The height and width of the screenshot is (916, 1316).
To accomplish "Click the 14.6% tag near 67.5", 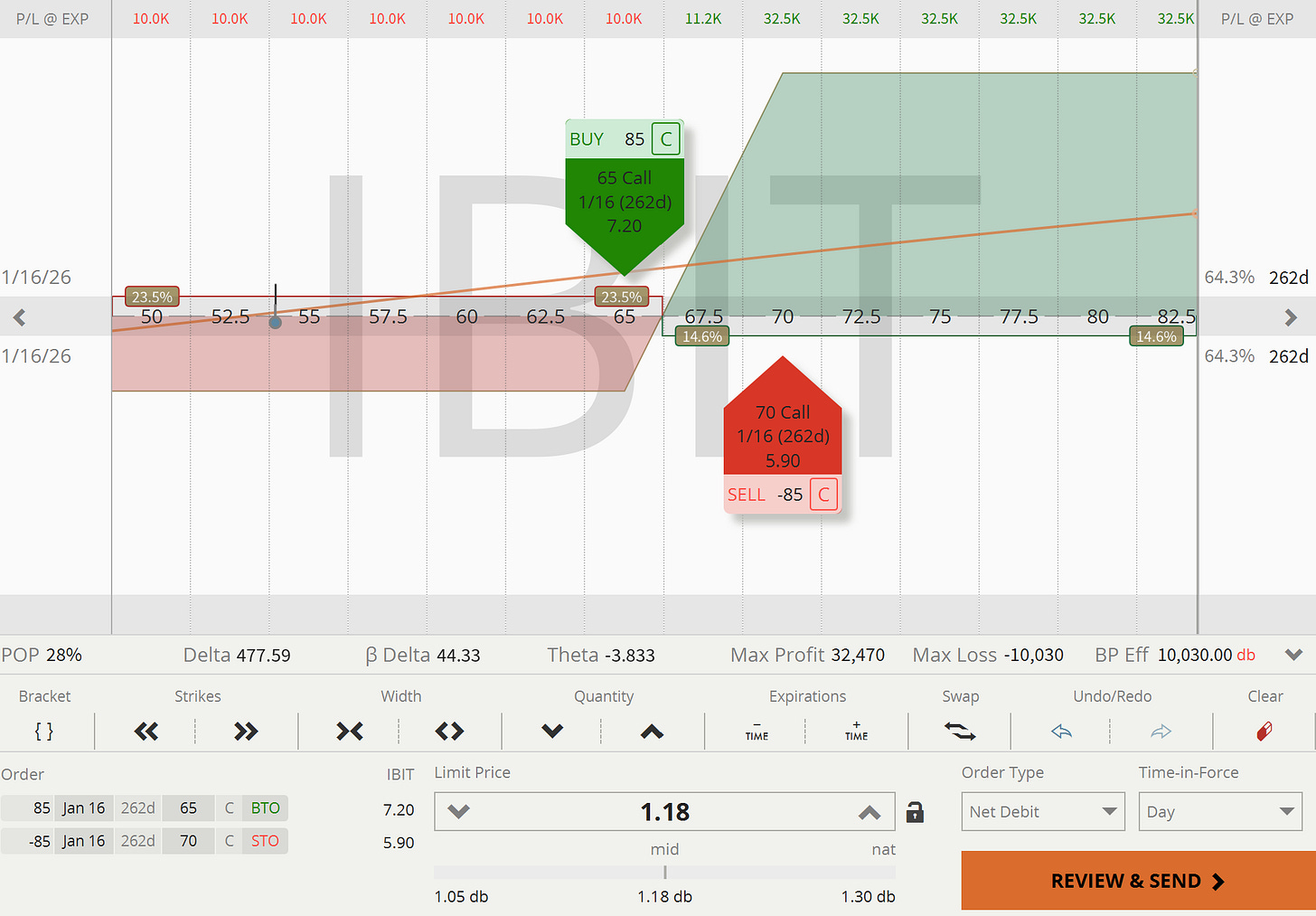I will [702, 336].
